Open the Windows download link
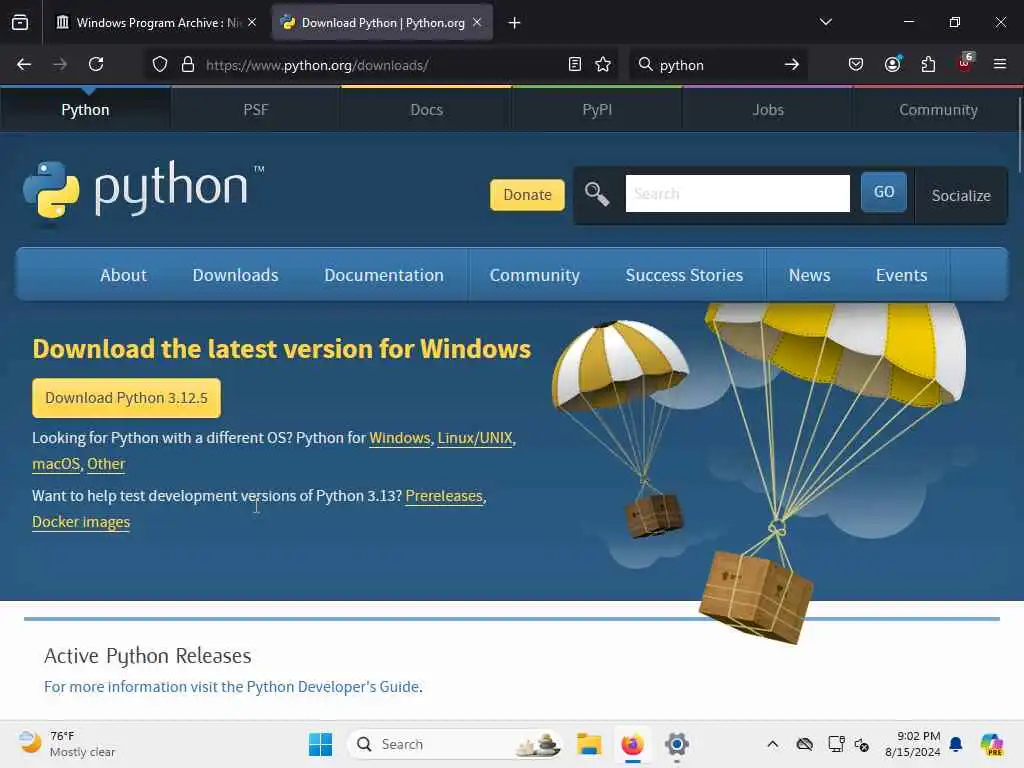The height and width of the screenshot is (768, 1024). [x=400, y=438]
